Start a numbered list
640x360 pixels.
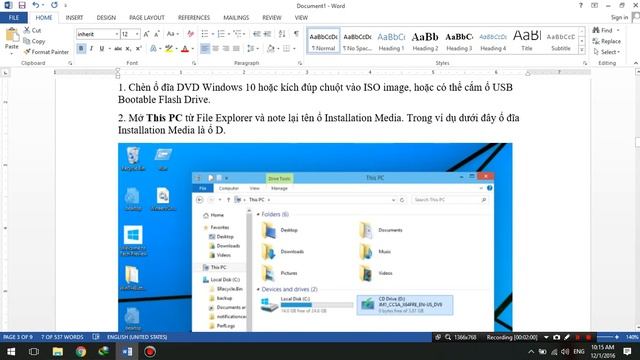click(221, 34)
